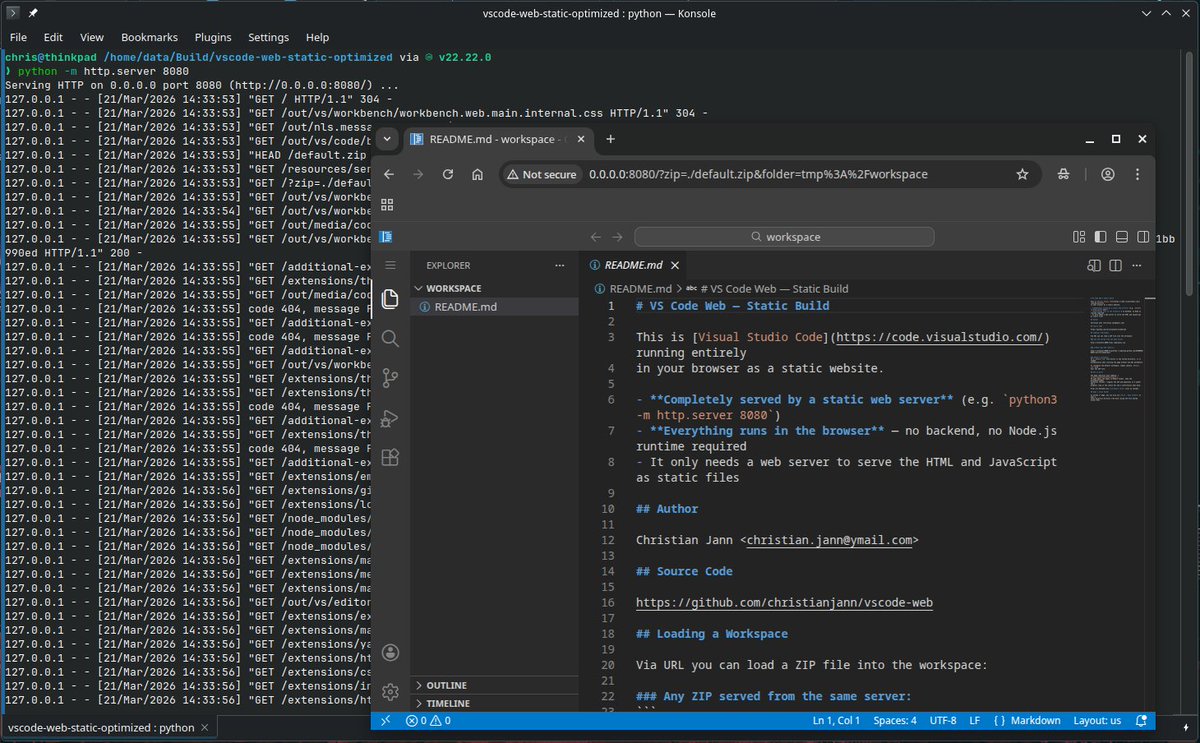Open Konsole Bookmarks menu

coord(149,37)
